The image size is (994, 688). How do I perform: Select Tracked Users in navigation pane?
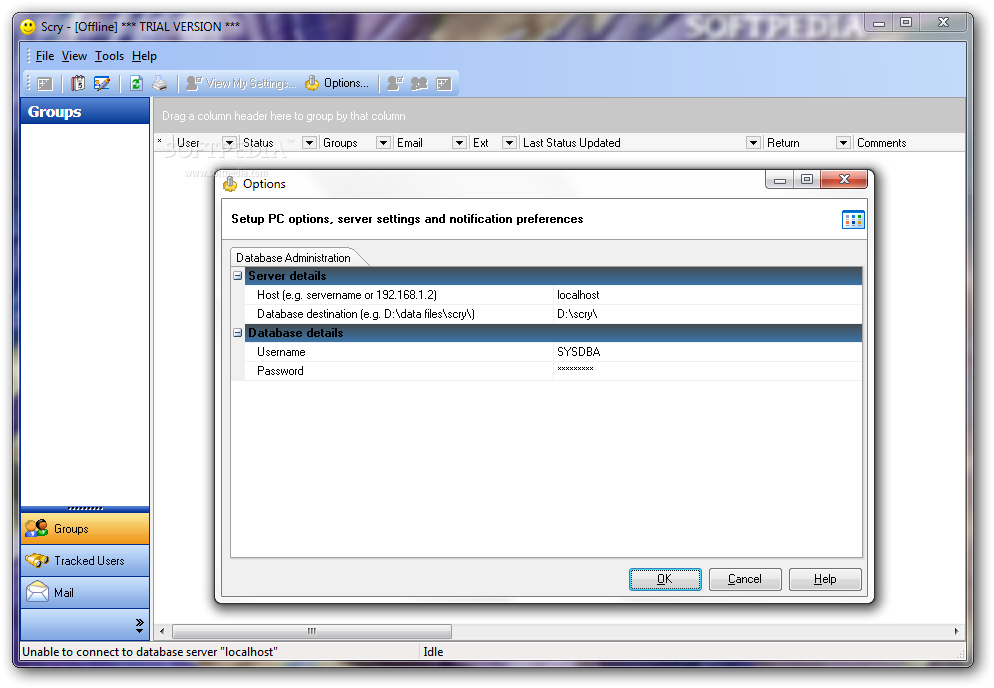click(x=85, y=561)
